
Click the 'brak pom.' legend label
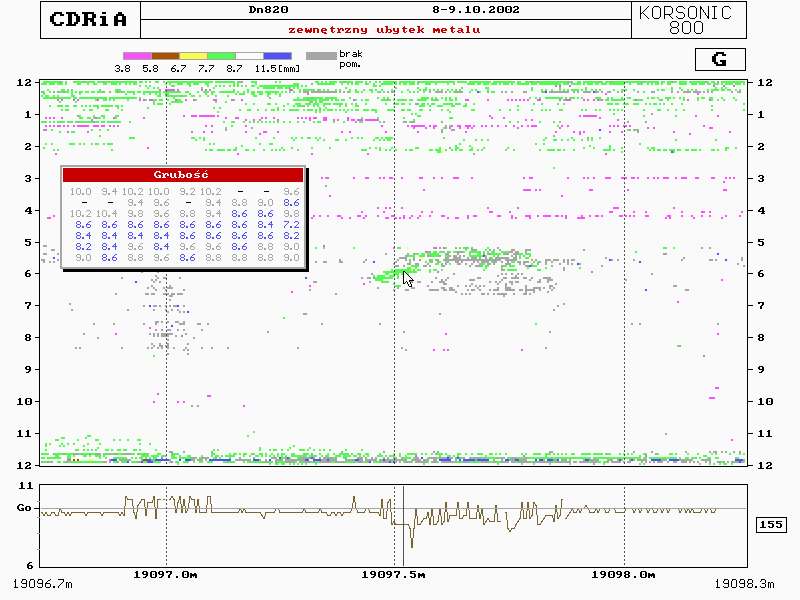coord(351,59)
